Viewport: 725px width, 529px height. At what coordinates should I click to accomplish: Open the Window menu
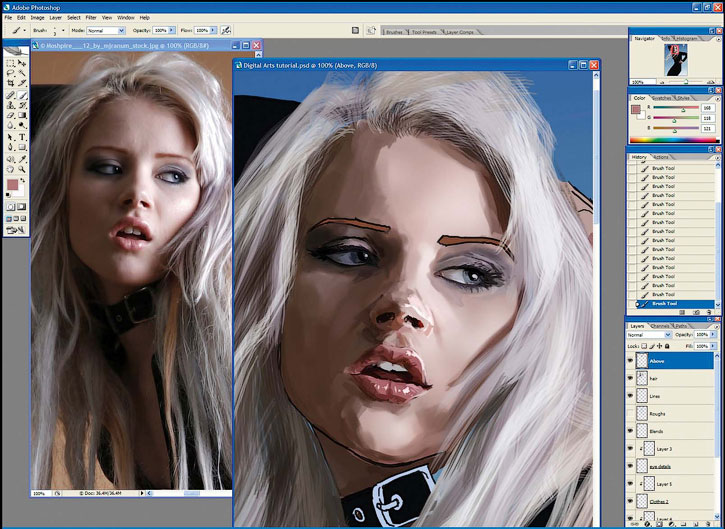125,18
